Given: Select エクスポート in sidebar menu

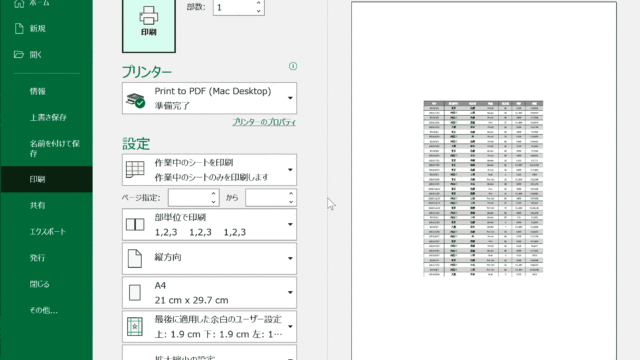Looking at the screenshot, I should (47, 231).
